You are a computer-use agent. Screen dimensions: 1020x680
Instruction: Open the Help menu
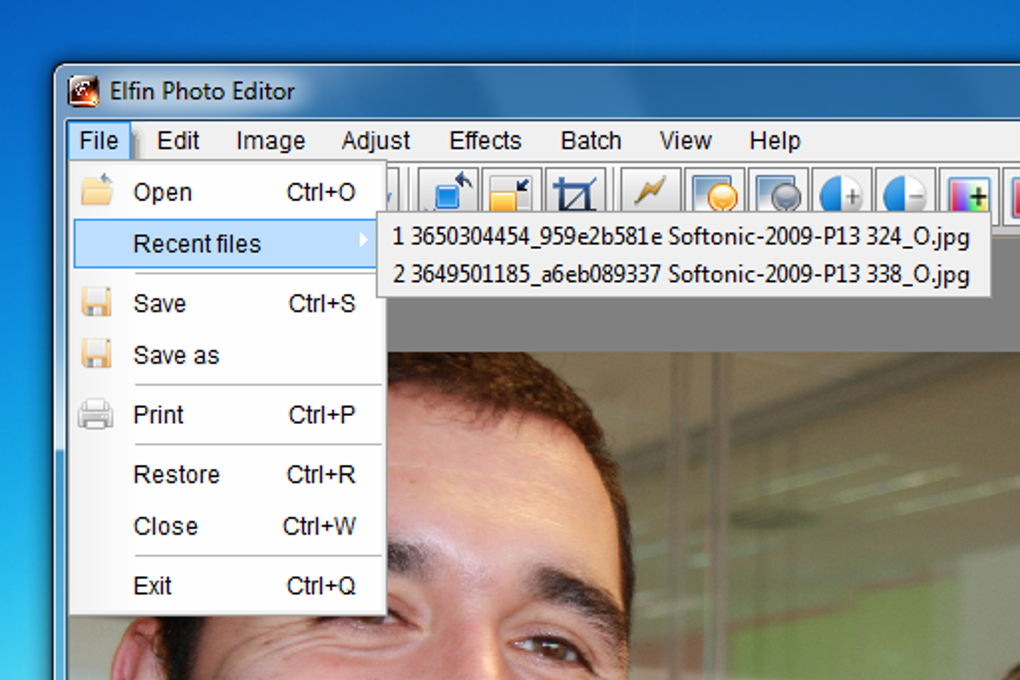(775, 141)
